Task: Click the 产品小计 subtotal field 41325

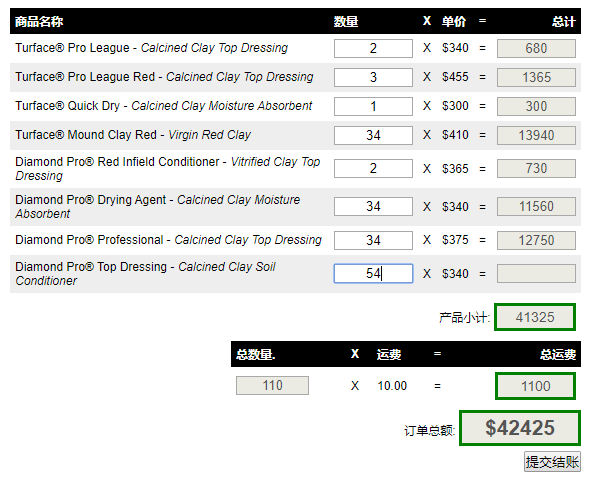Action: (x=535, y=317)
